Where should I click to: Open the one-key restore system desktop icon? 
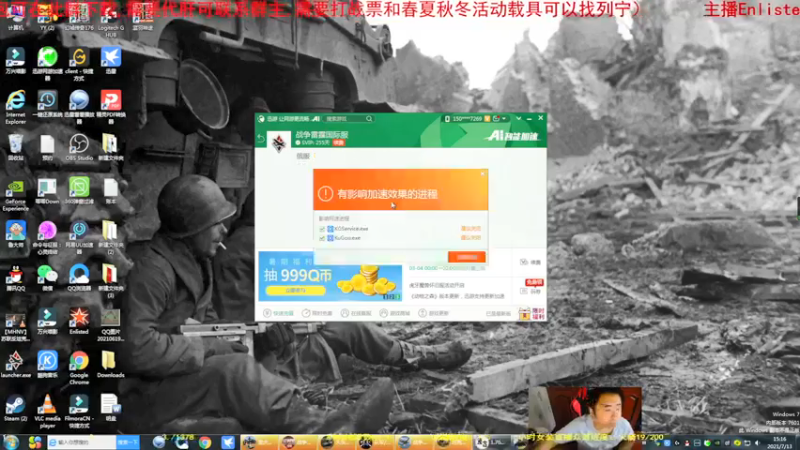pyautogui.click(x=47, y=104)
